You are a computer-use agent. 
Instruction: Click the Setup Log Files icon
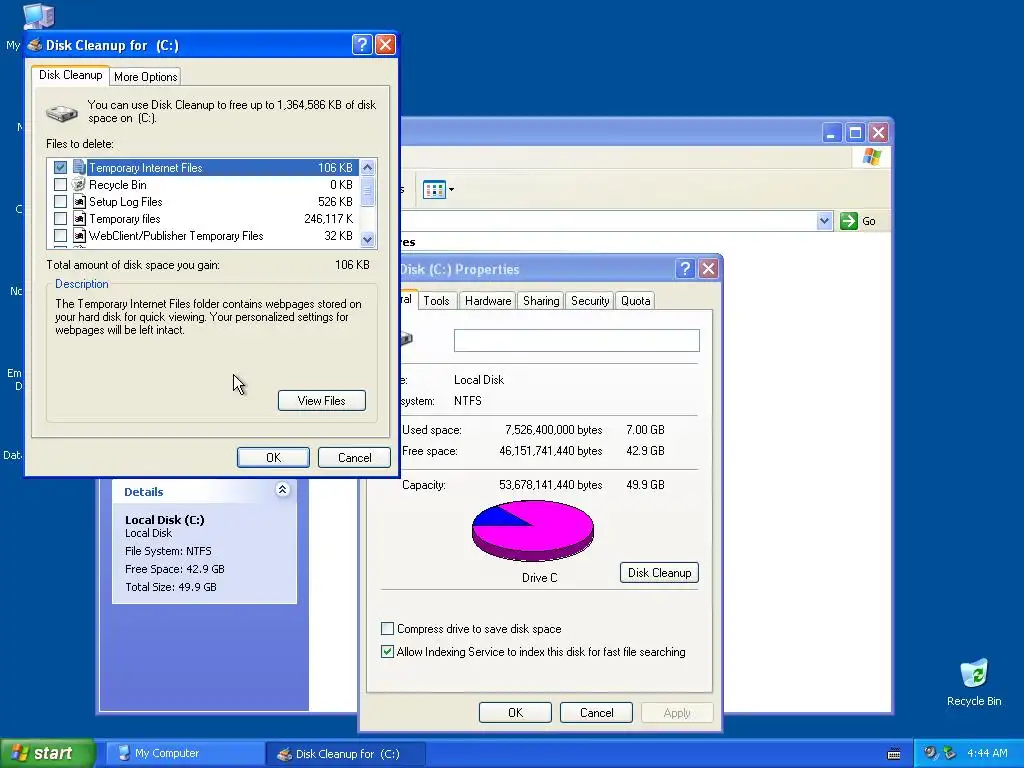coord(79,202)
